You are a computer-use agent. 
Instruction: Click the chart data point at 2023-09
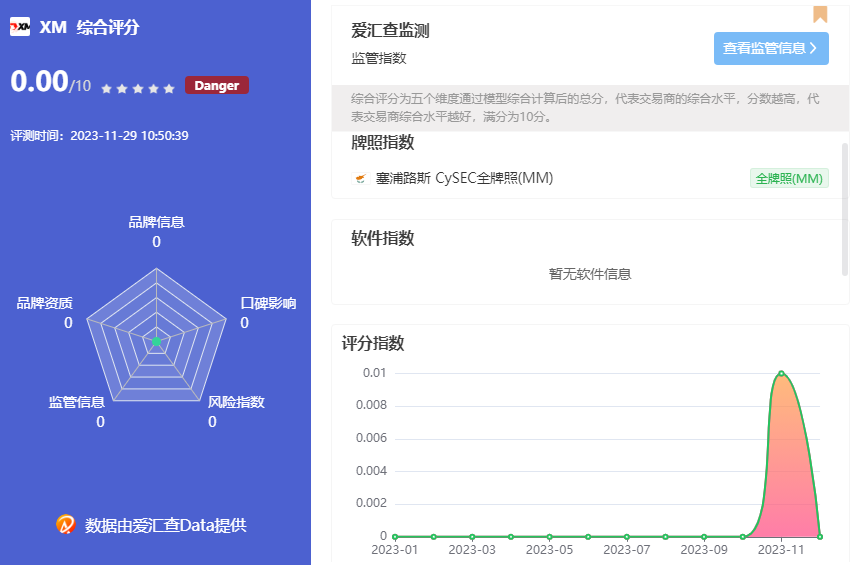point(704,537)
